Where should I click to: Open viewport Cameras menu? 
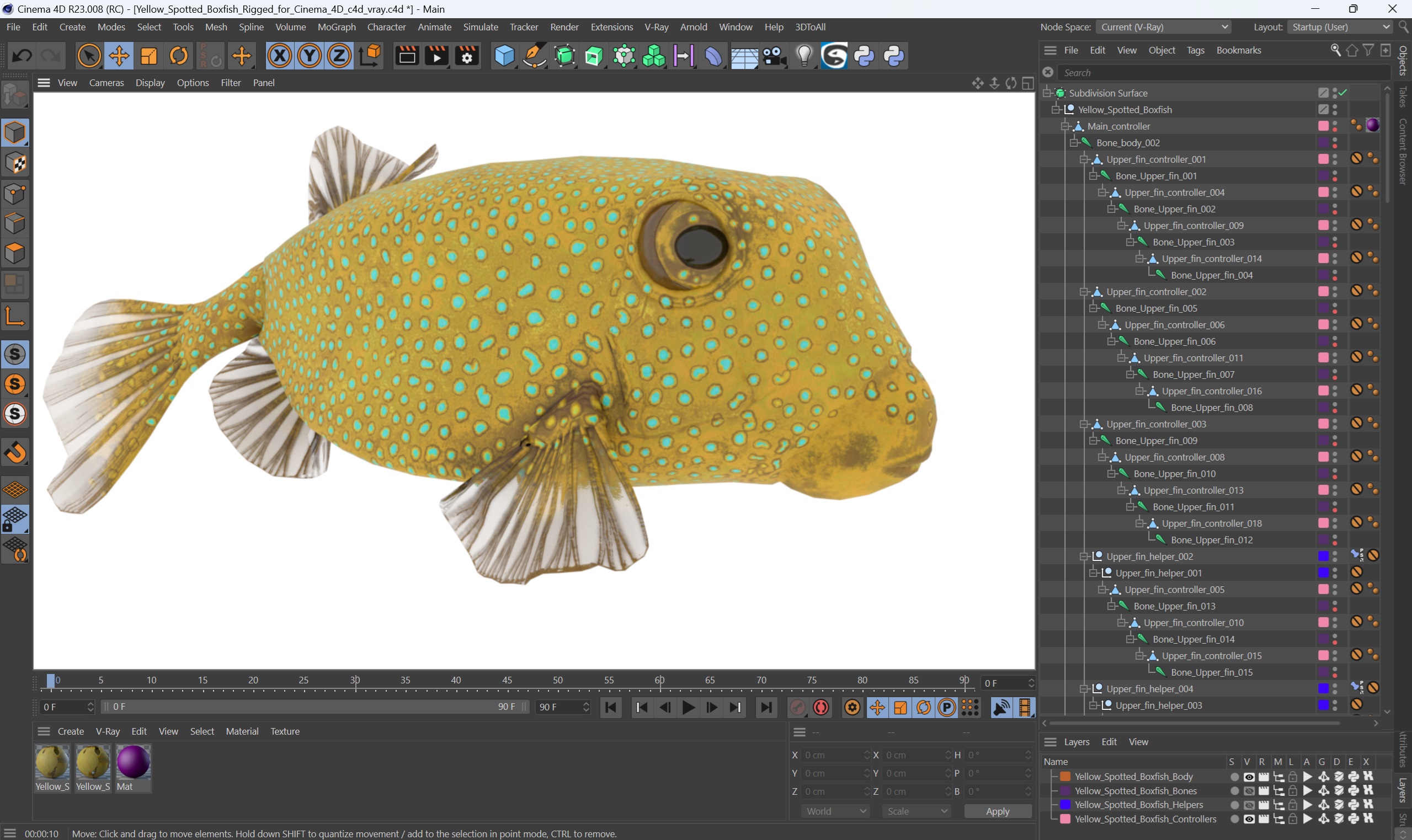(106, 83)
